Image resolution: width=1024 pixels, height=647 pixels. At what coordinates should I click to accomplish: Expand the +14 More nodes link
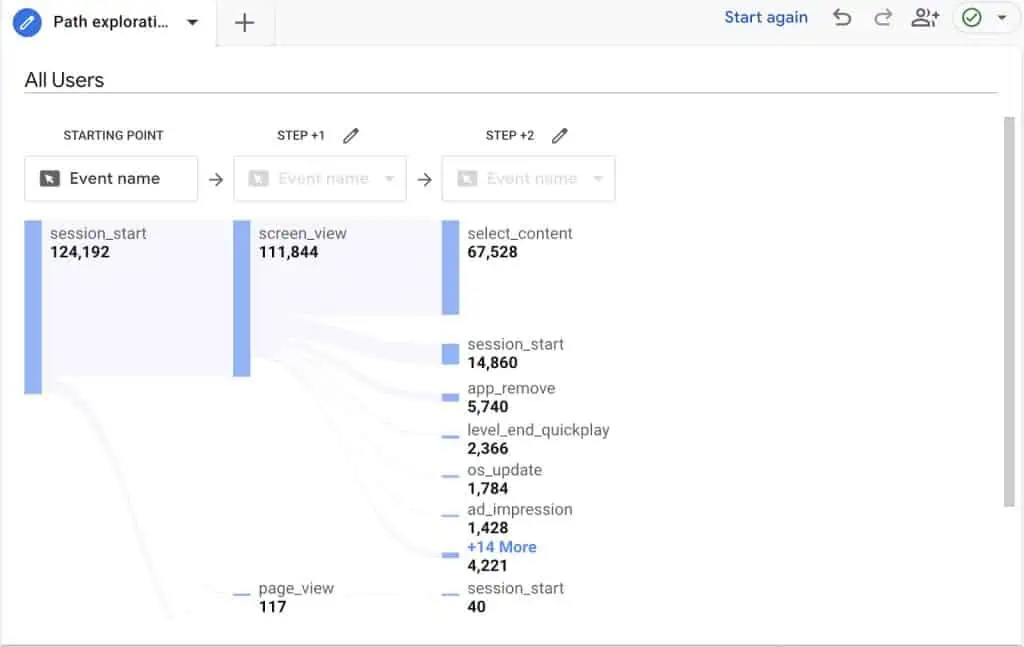click(x=502, y=547)
